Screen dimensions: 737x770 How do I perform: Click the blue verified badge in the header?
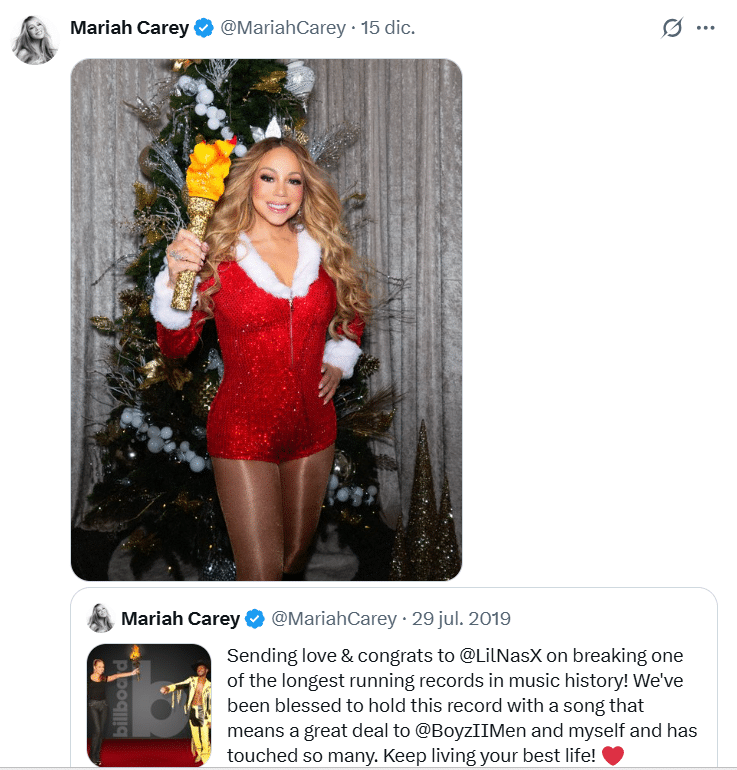[204, 28]
